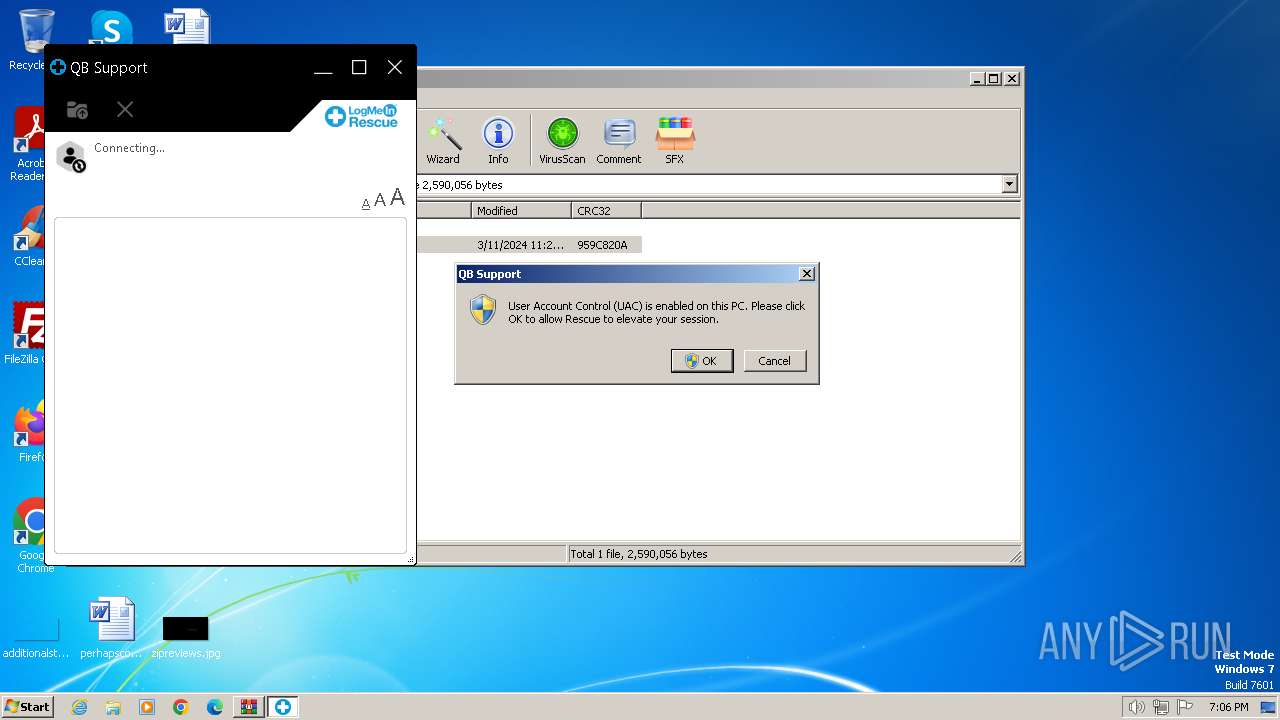Maximize the WinRAR window
Image resolution: width=1280 pixels, height=720 pixels.
[x=994, y=79]
